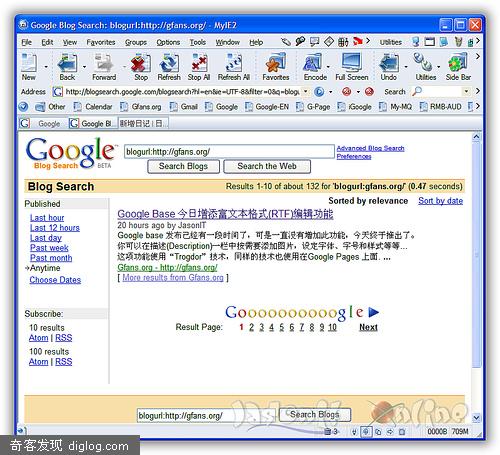500x455 pixels.
Task: Go Back with the Back toolbar icon
Action: point(67,63)
